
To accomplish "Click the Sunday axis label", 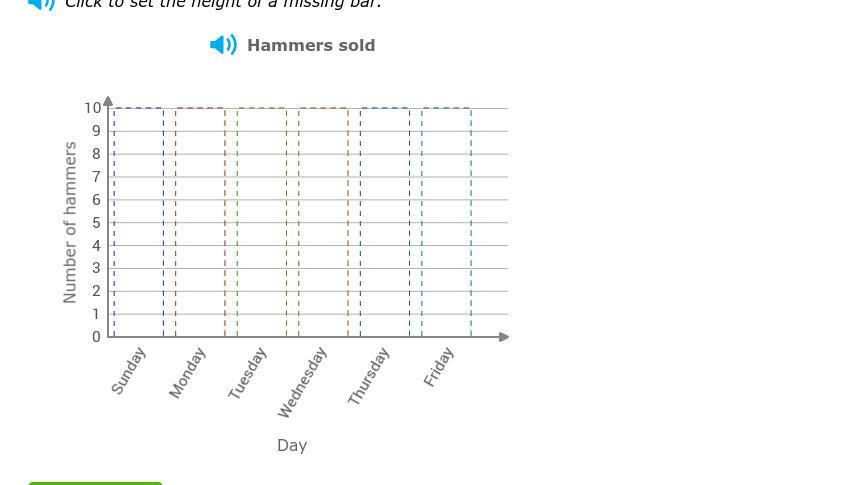I will (x=129, y=371).
